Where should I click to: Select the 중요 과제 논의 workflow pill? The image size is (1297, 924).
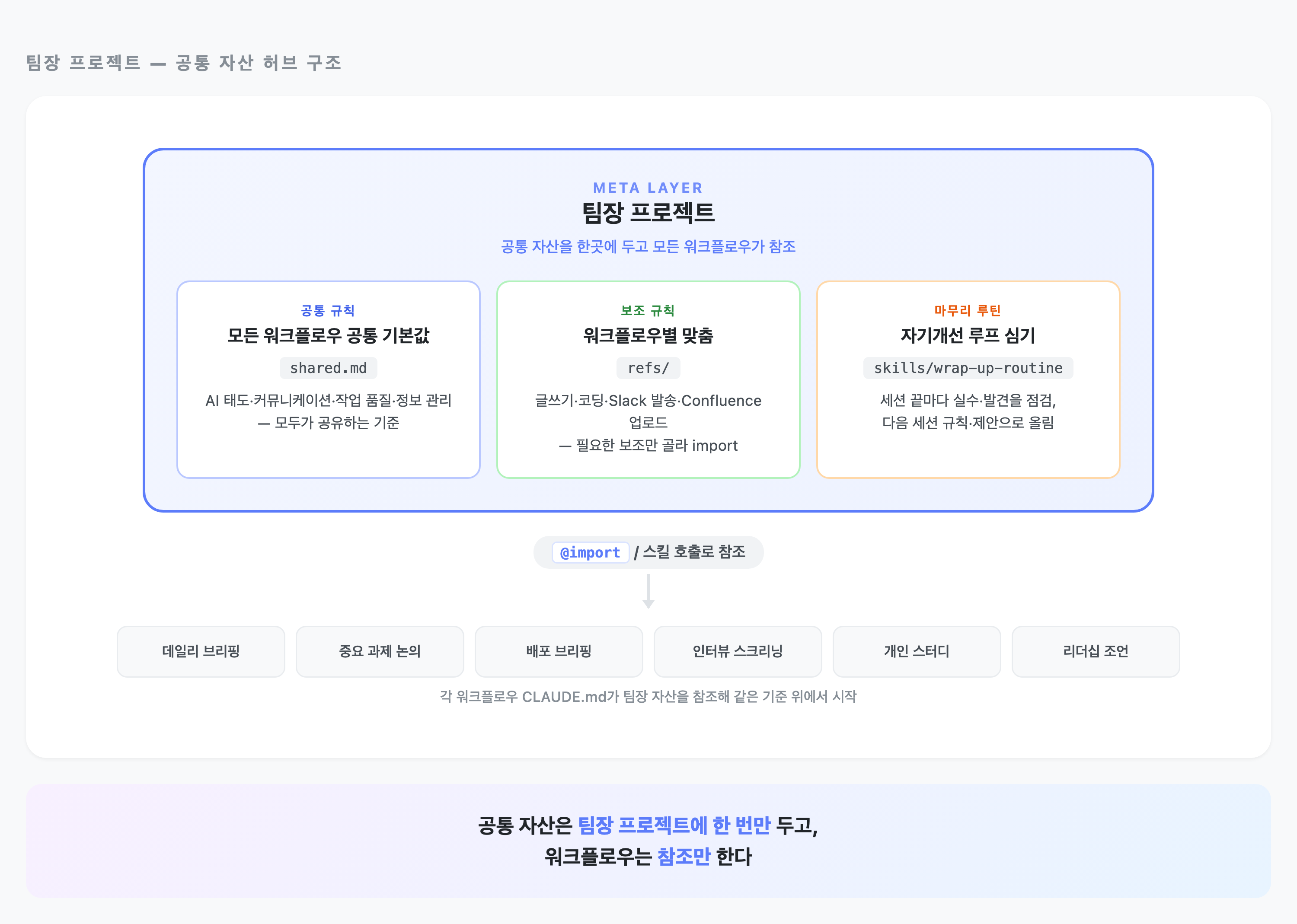point(380,651)
